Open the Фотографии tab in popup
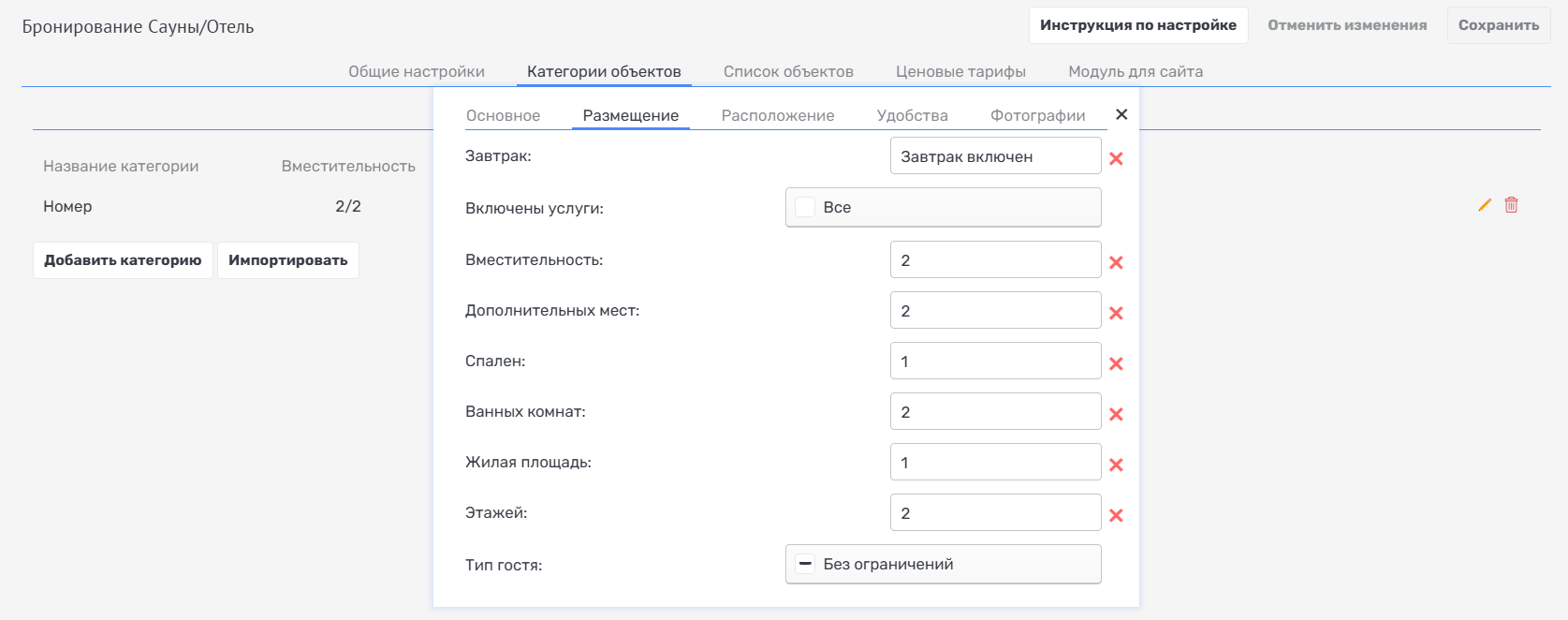Image resolution: width=1568 pixels, height=620 pixels. coord(1038,116)
